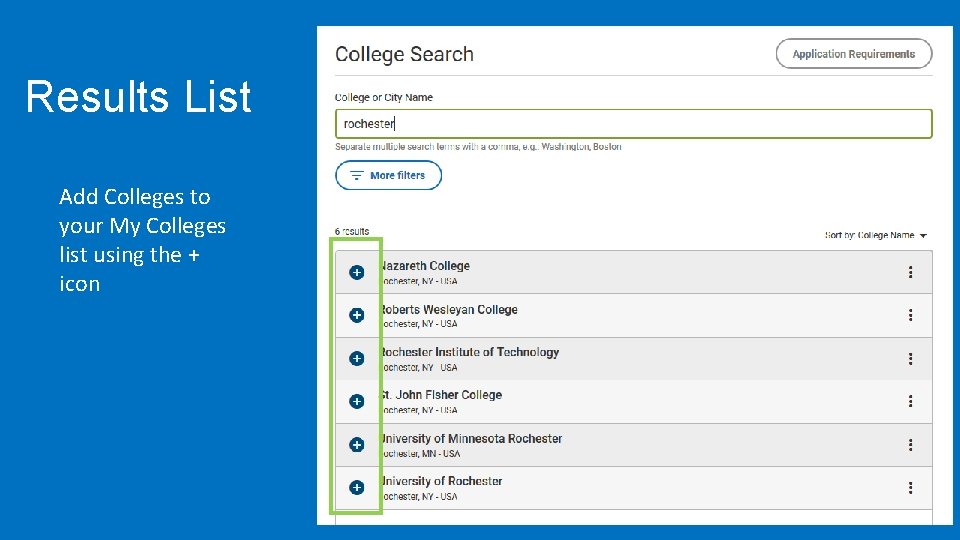This screenshot has height=540, width=960.
Task: Open the Sort by College Name dropdown
Action: (x=876, y=235)
